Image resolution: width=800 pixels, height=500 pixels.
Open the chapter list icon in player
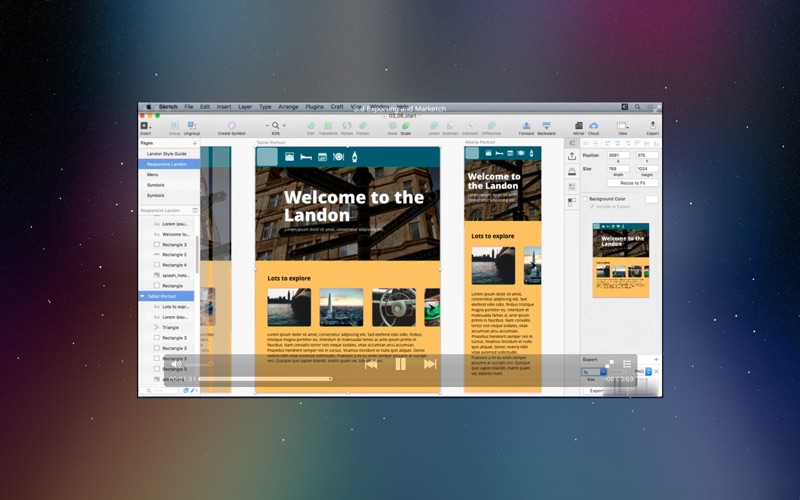coord(627,364)
